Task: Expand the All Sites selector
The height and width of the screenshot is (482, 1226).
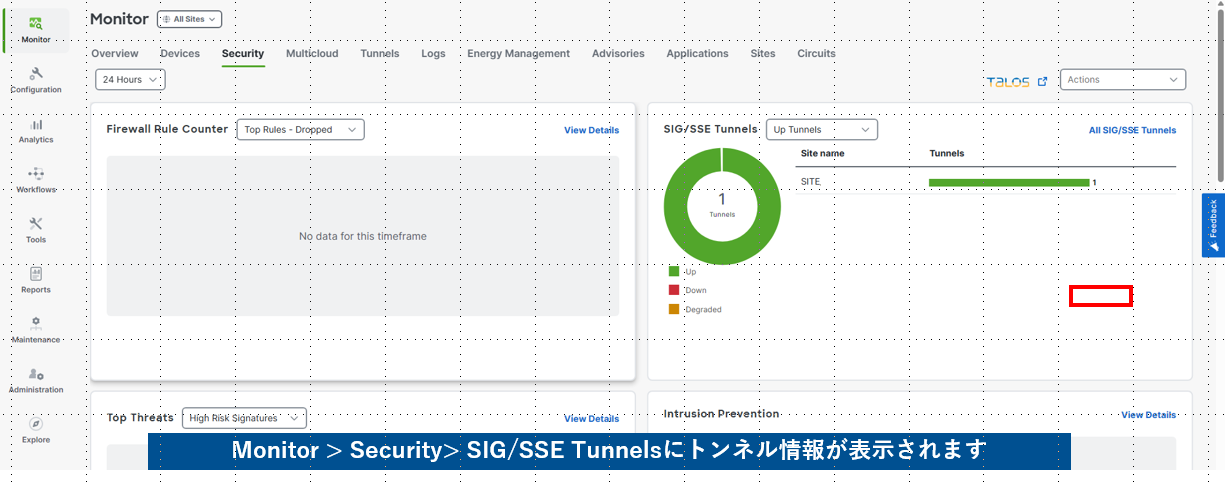Action: (x=190, y=19)
